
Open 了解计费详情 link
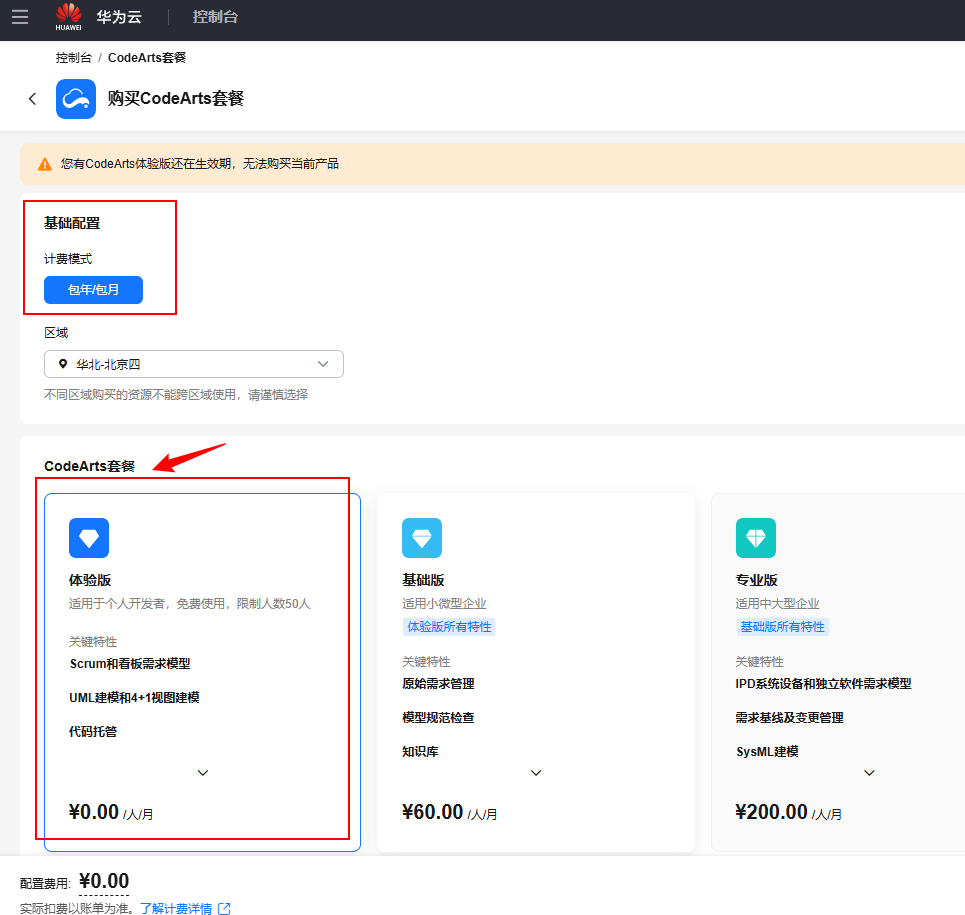click(176, 908)
